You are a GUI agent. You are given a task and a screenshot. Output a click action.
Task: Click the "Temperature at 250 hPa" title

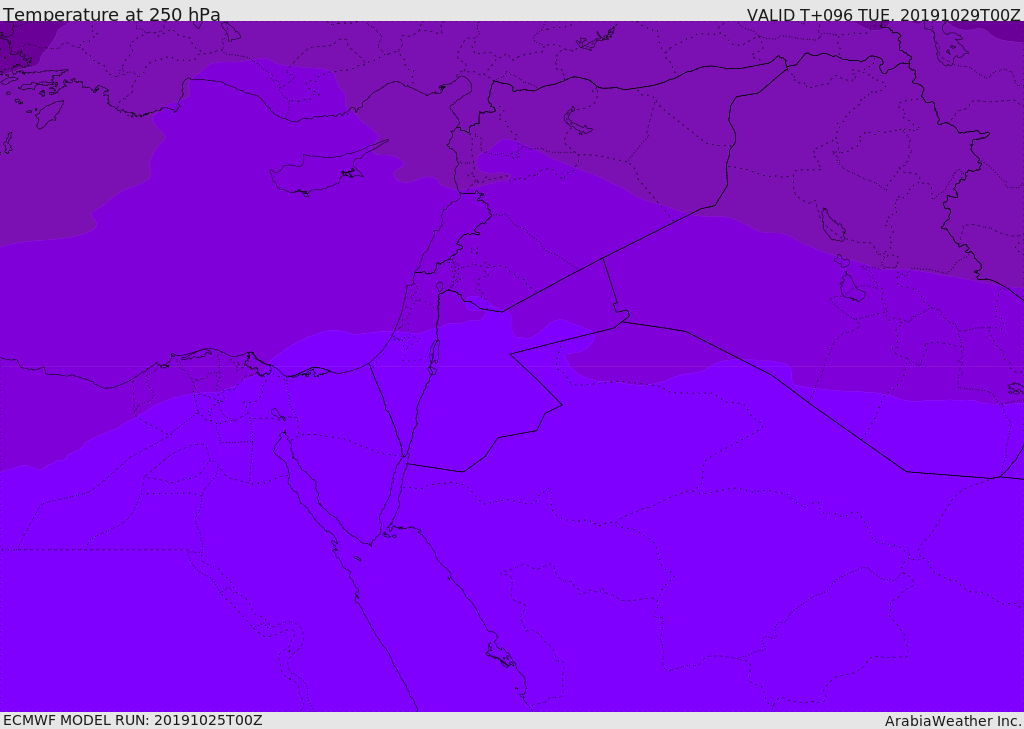click(x=112, y=14)
